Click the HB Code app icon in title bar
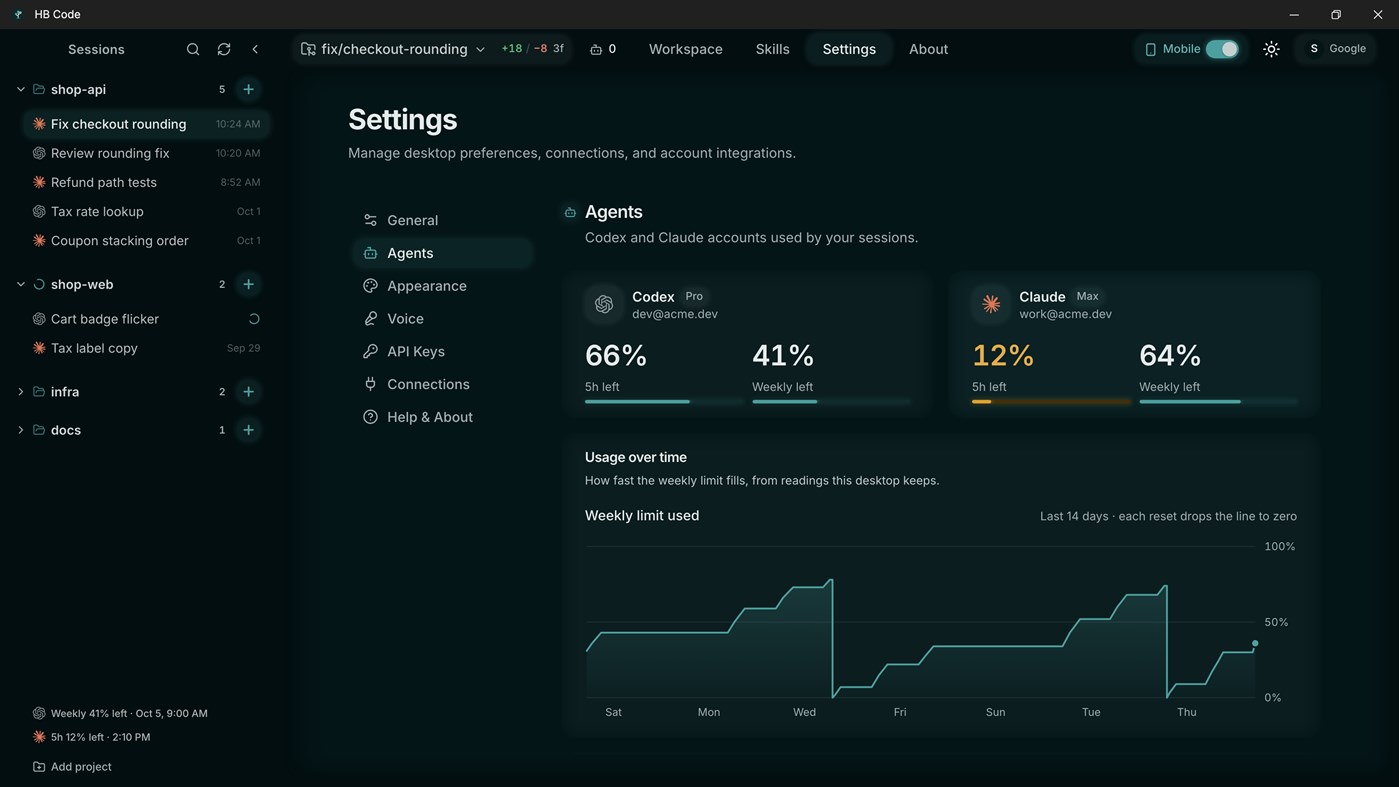 click(x=18, y=14)
